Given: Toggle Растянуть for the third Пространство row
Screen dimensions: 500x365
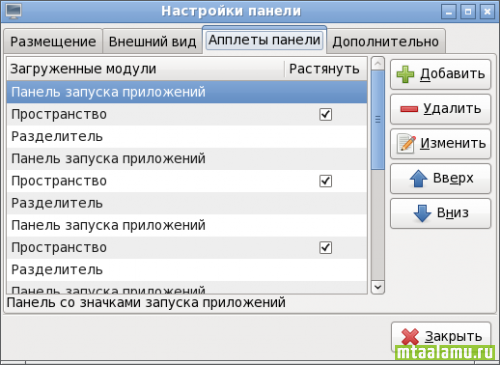Looking at the screenshot, I should (325, 248).
